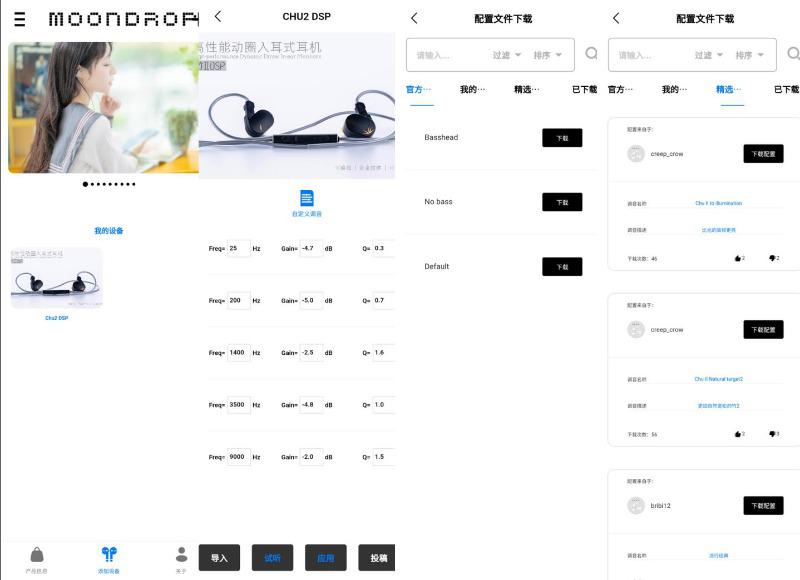Edit the Freq field showing 9000 Hz
800x580 pixels.
tap(239, 457)
